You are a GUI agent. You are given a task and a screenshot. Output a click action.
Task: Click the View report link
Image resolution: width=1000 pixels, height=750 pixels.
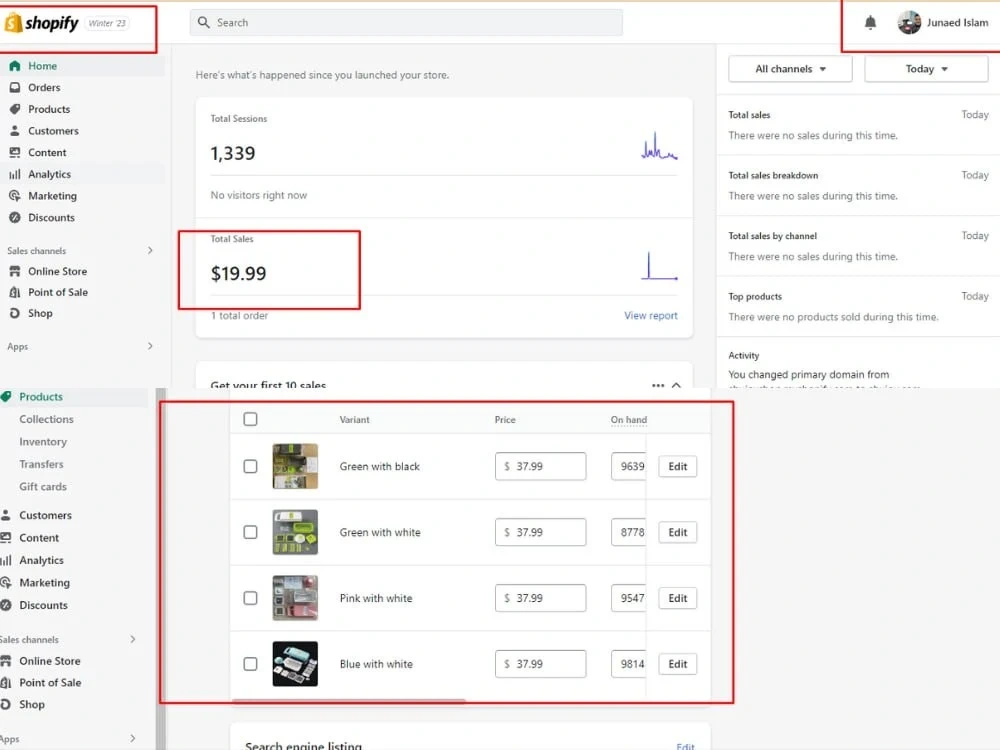pyautogui.click(x=651, y=315)
